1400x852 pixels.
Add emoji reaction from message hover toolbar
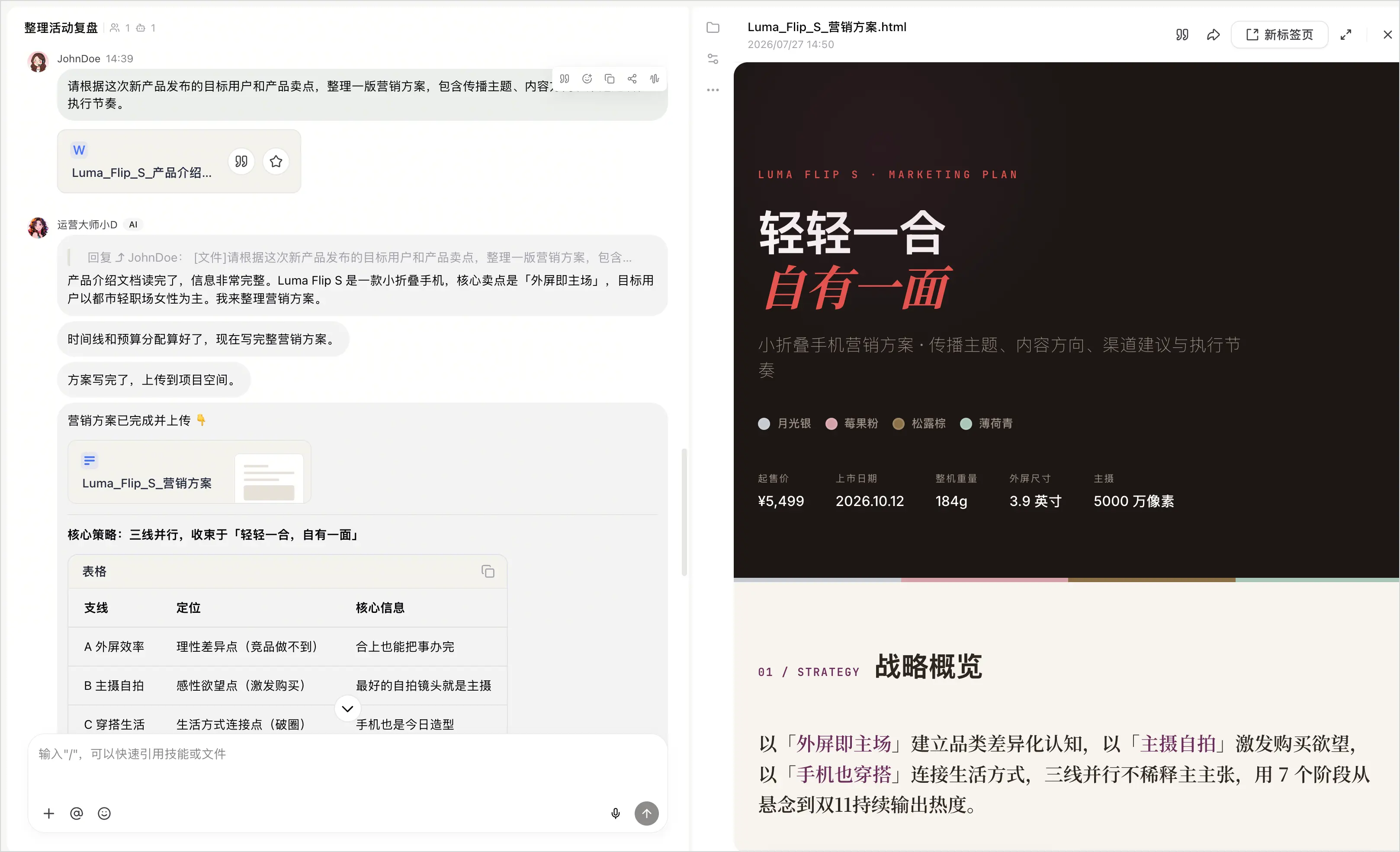coord(587,79)
